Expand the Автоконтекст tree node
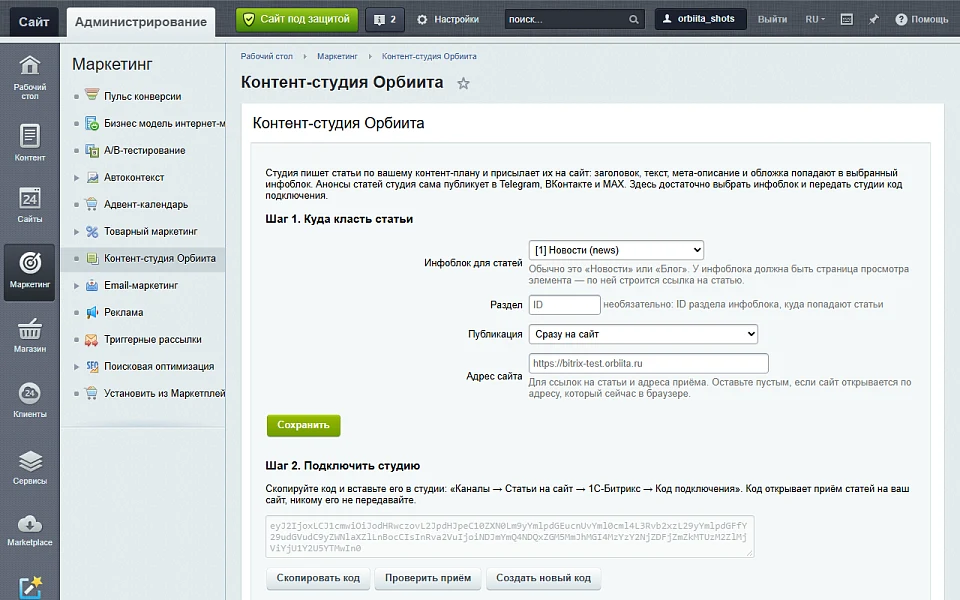This screenshot has width=960, height=600. (77, 178)
